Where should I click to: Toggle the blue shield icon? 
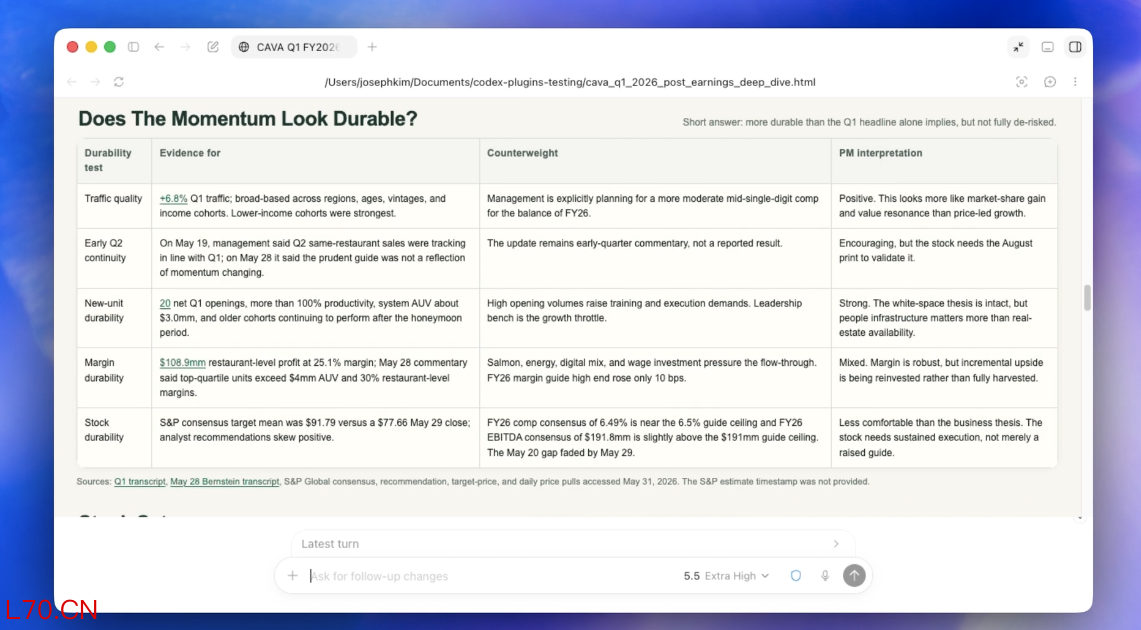click(796, 575)
